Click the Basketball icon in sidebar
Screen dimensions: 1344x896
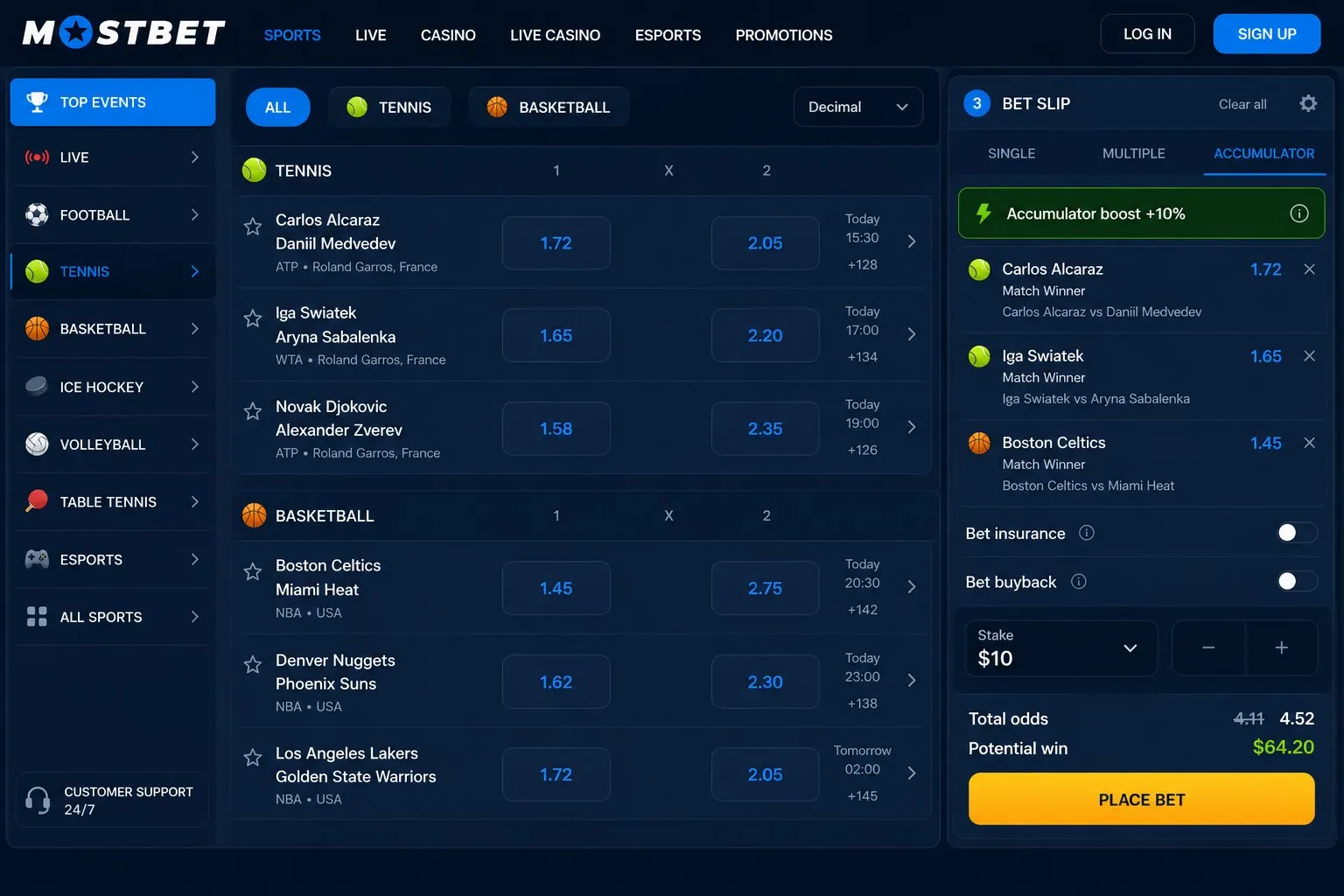(x=37, y=328)
